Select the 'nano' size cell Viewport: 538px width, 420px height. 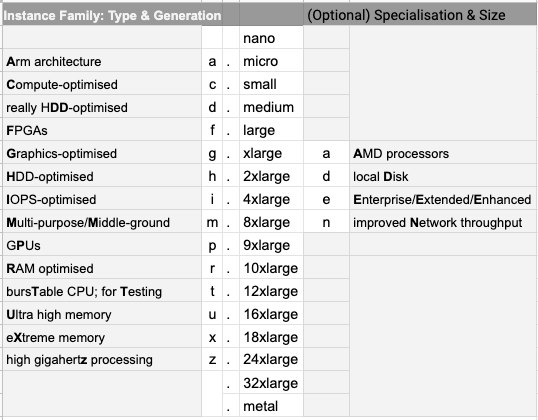point(271,37)
